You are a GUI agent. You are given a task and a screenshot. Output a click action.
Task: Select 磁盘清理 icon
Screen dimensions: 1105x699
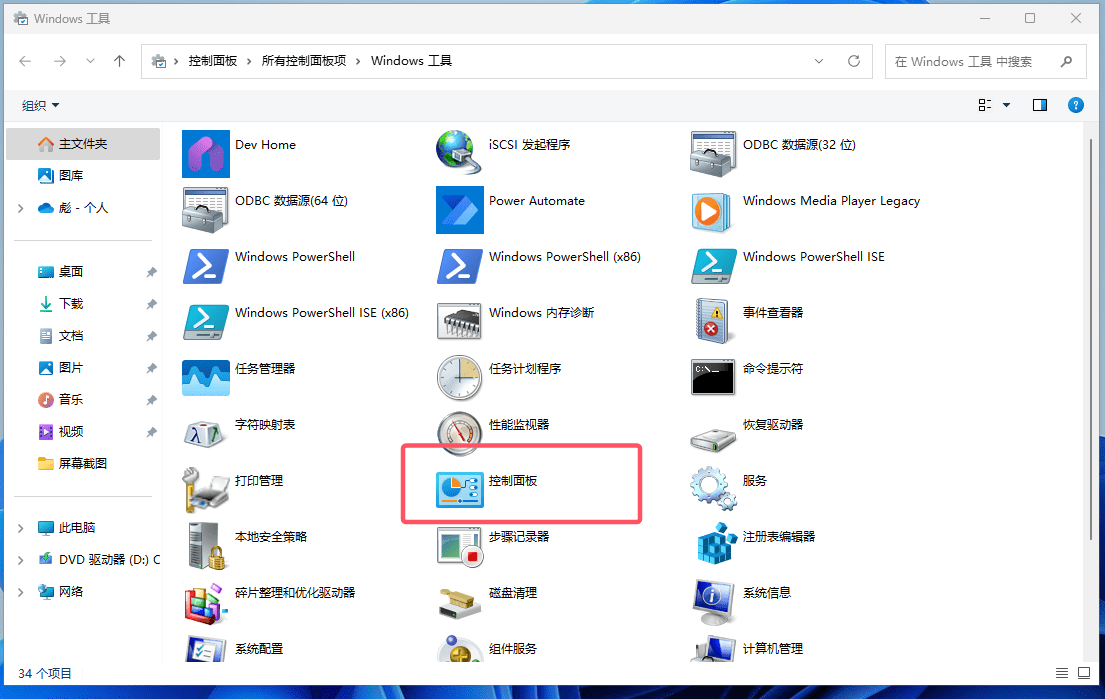[459, 604]
